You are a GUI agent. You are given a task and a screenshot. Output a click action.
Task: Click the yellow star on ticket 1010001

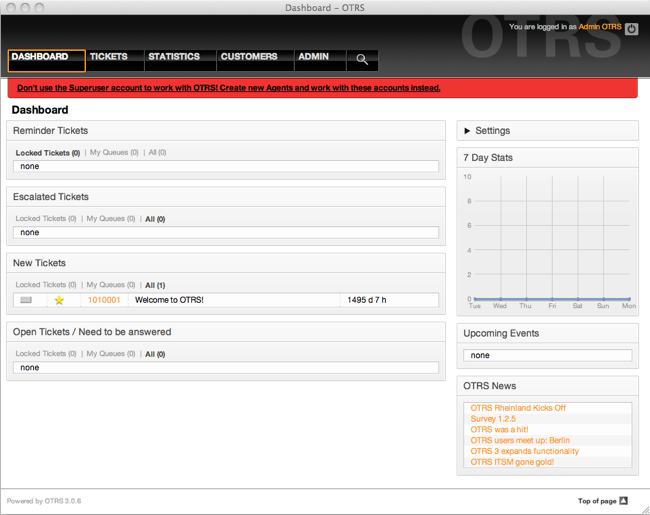point(59,300)
